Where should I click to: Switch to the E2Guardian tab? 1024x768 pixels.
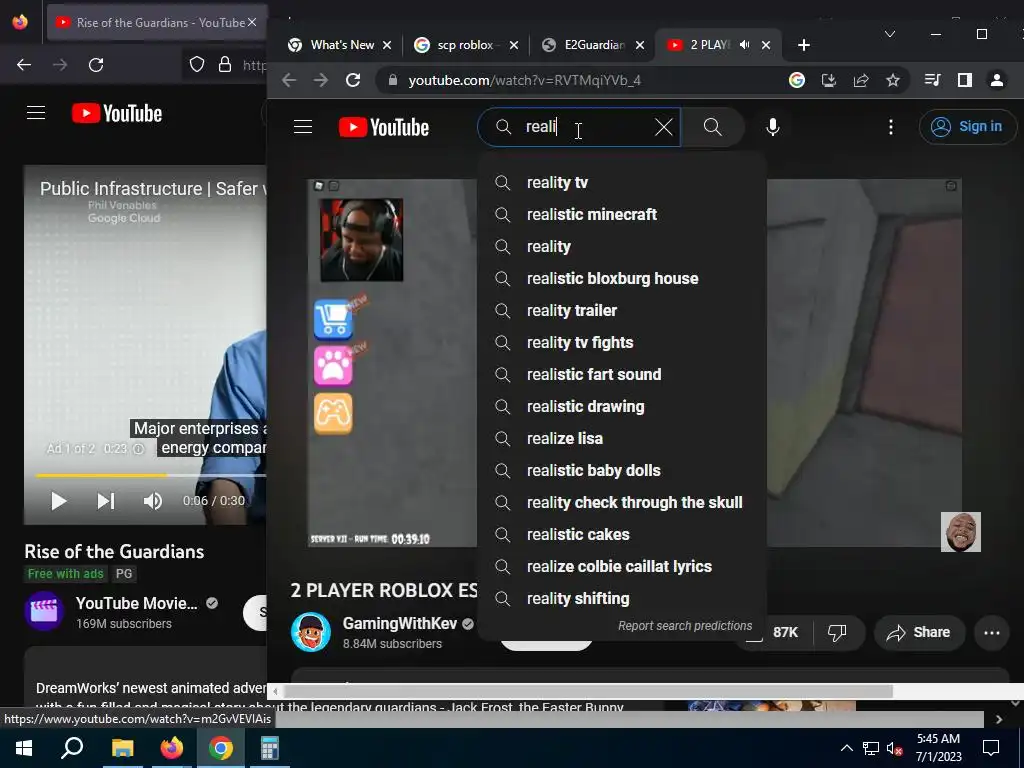[x=593, y=45]
